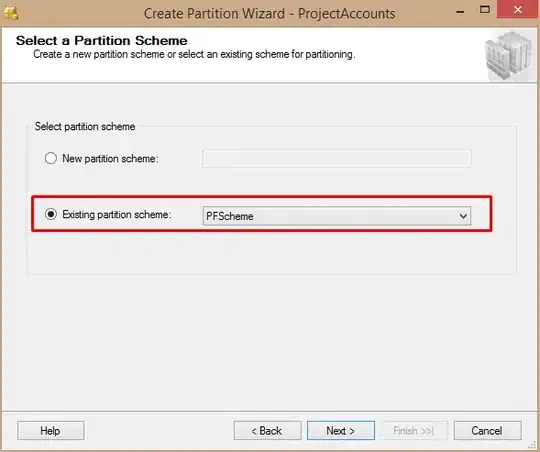Click the wizard title in the title bar
Image resolution: width=540 pixels, height=452 pixels.
click(269, 14)
